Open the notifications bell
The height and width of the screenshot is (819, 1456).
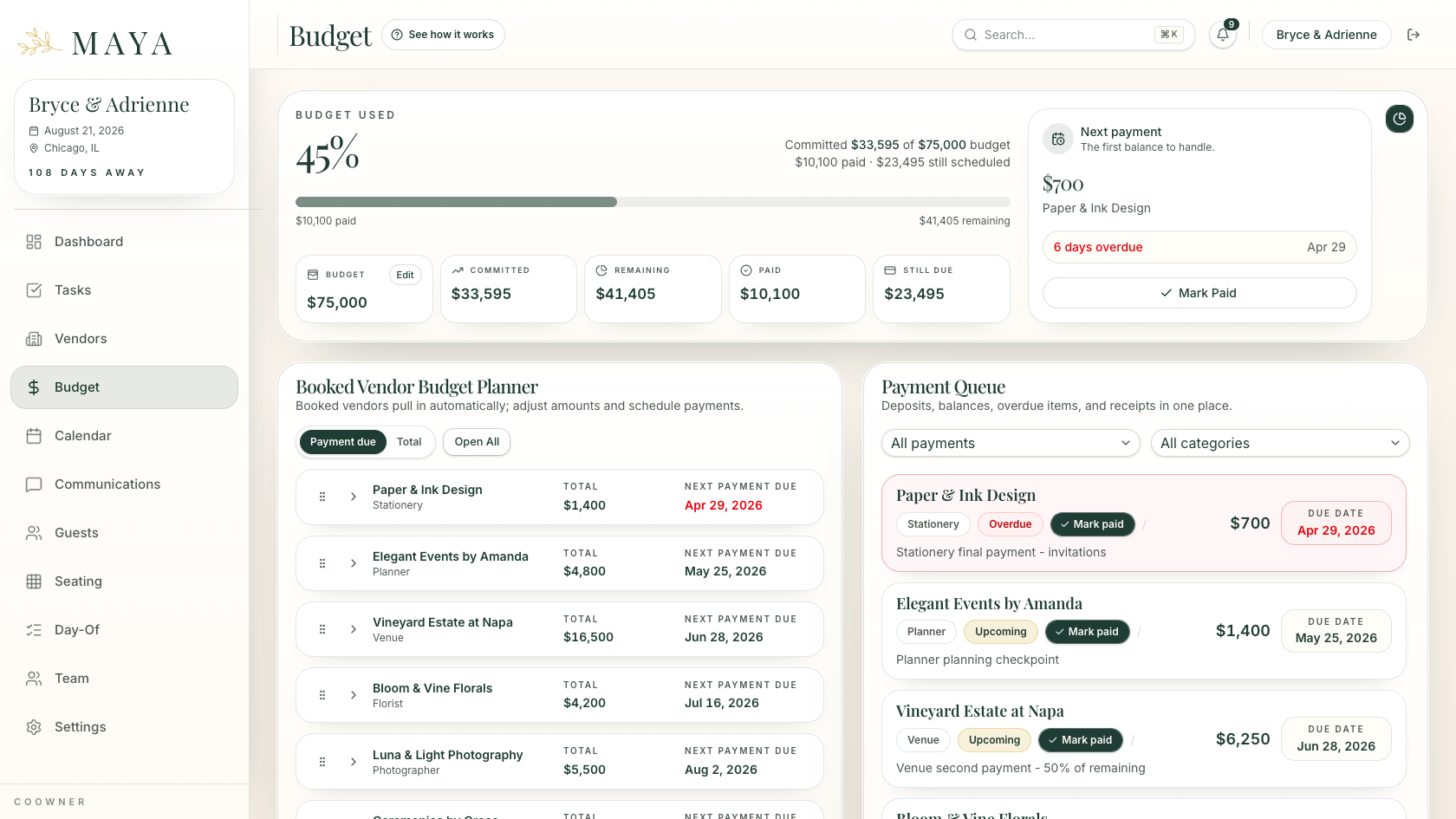pos(1222,35)
